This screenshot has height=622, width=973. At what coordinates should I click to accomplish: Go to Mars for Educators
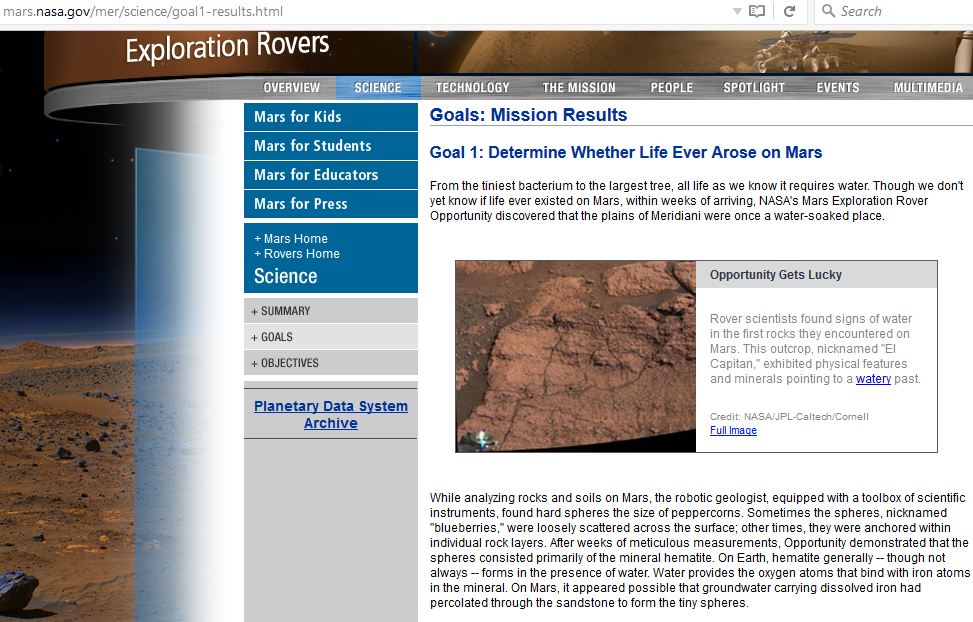[331, 175]
